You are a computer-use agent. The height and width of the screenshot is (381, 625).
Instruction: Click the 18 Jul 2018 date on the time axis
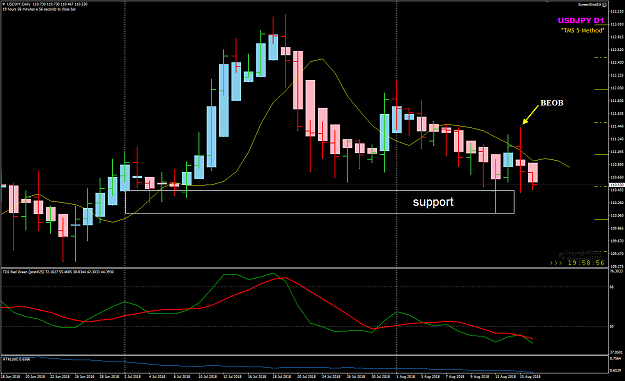281,376
